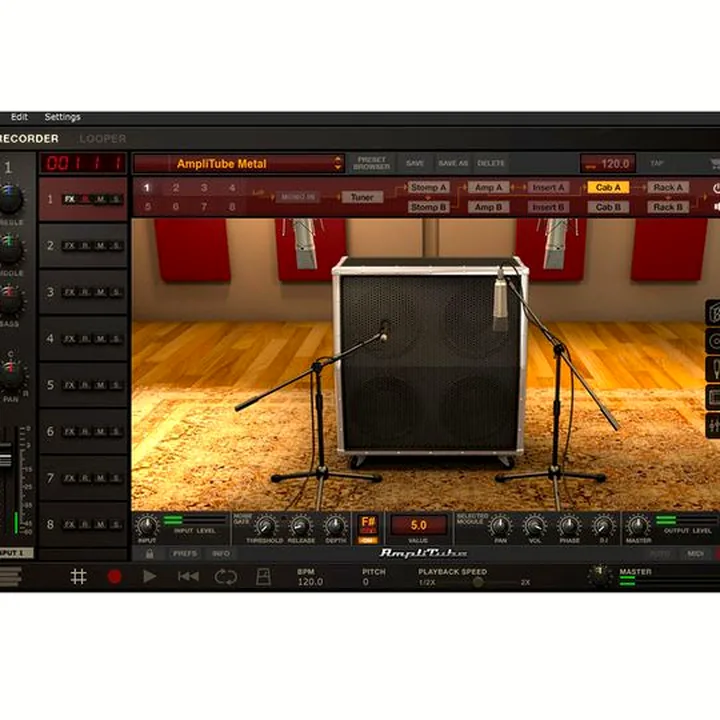Toggle the Mono In input mode
Viewport: 720px width, 720px height.
[x=298, y=197]
